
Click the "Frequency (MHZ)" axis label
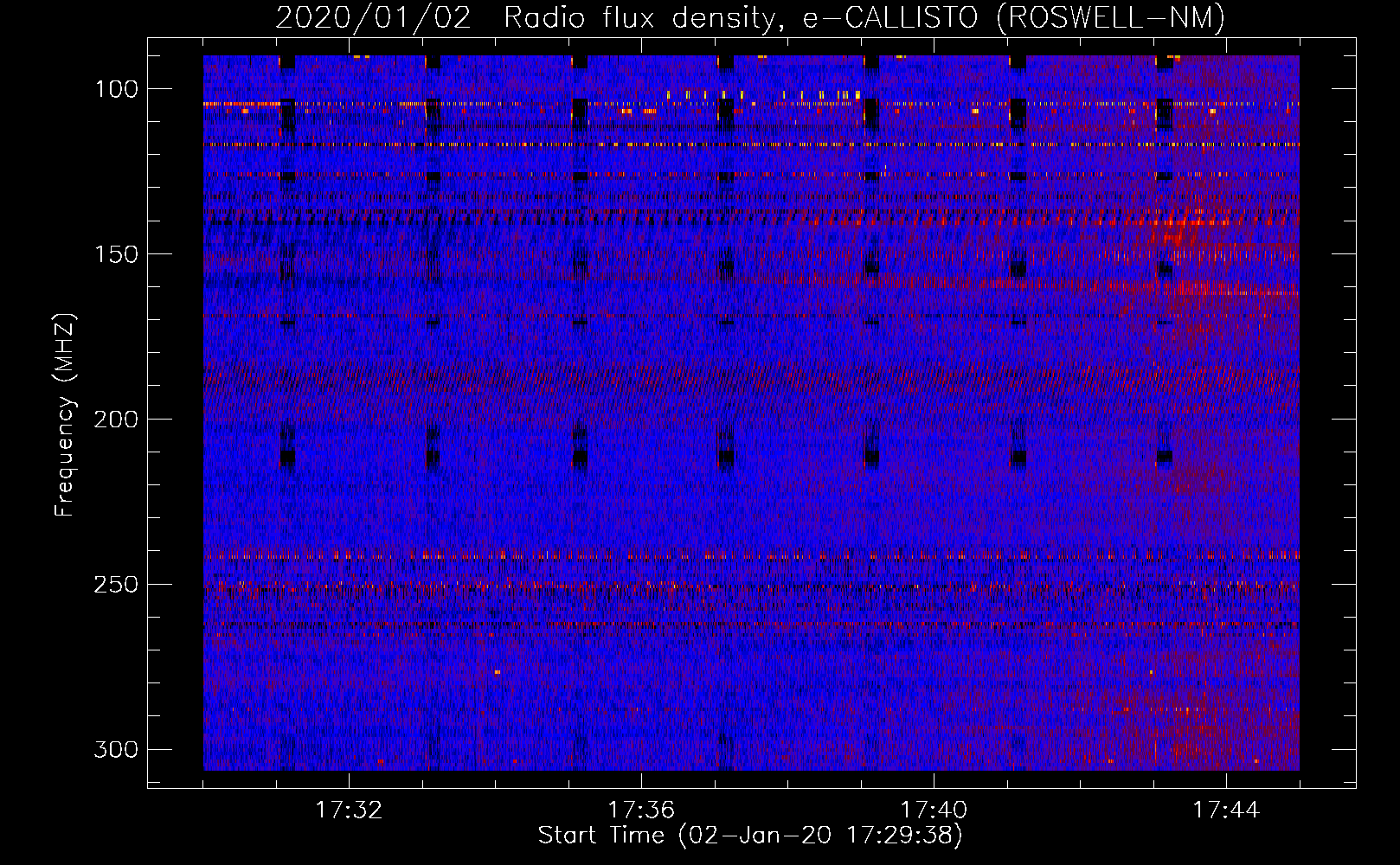coord(65,414)
